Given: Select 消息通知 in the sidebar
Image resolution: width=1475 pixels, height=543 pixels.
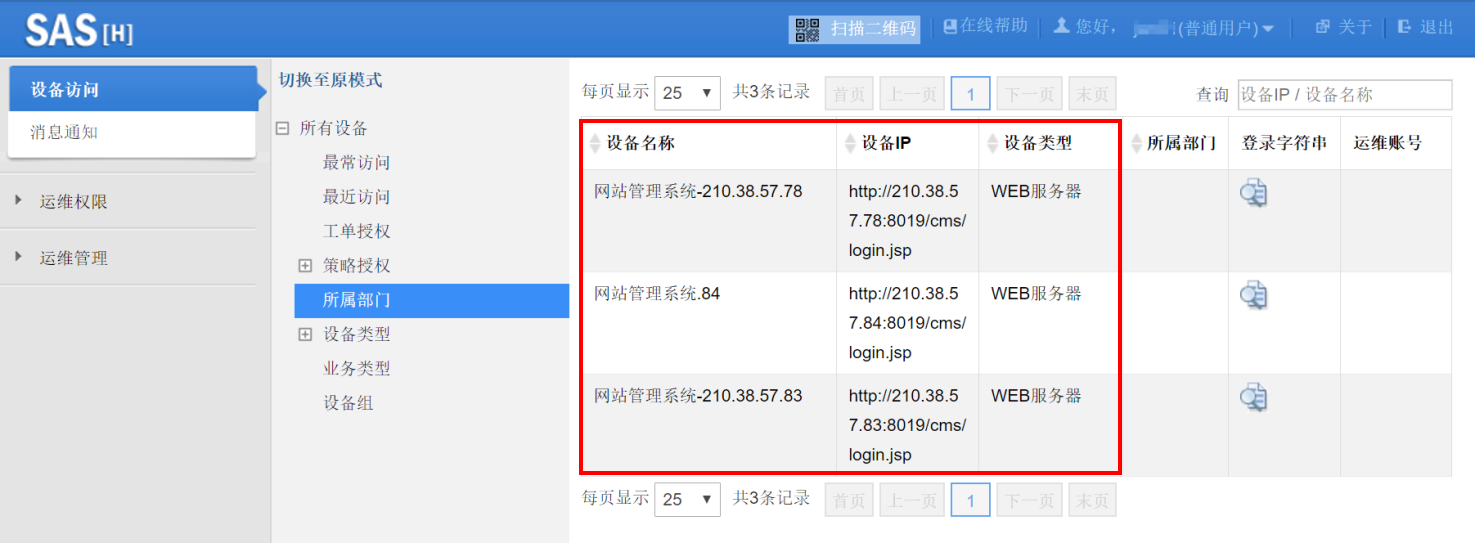Looking at the screenshot, I should pyautogui.click(x=64, y=132).
